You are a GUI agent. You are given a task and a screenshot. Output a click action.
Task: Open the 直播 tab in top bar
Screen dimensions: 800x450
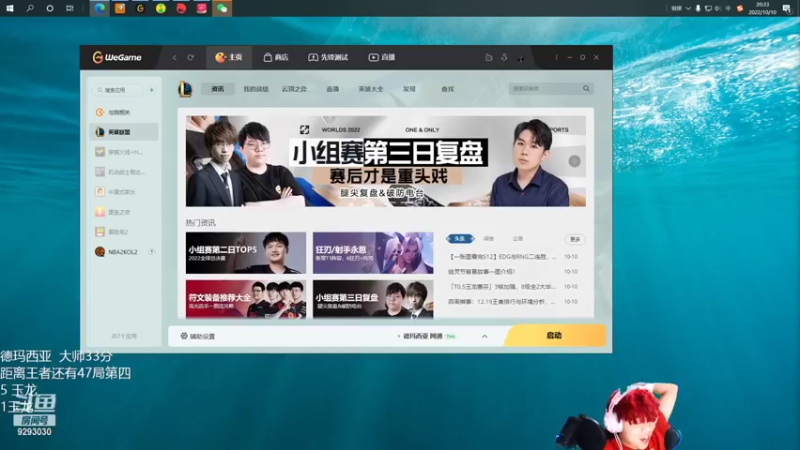click(x=382, y=57)
